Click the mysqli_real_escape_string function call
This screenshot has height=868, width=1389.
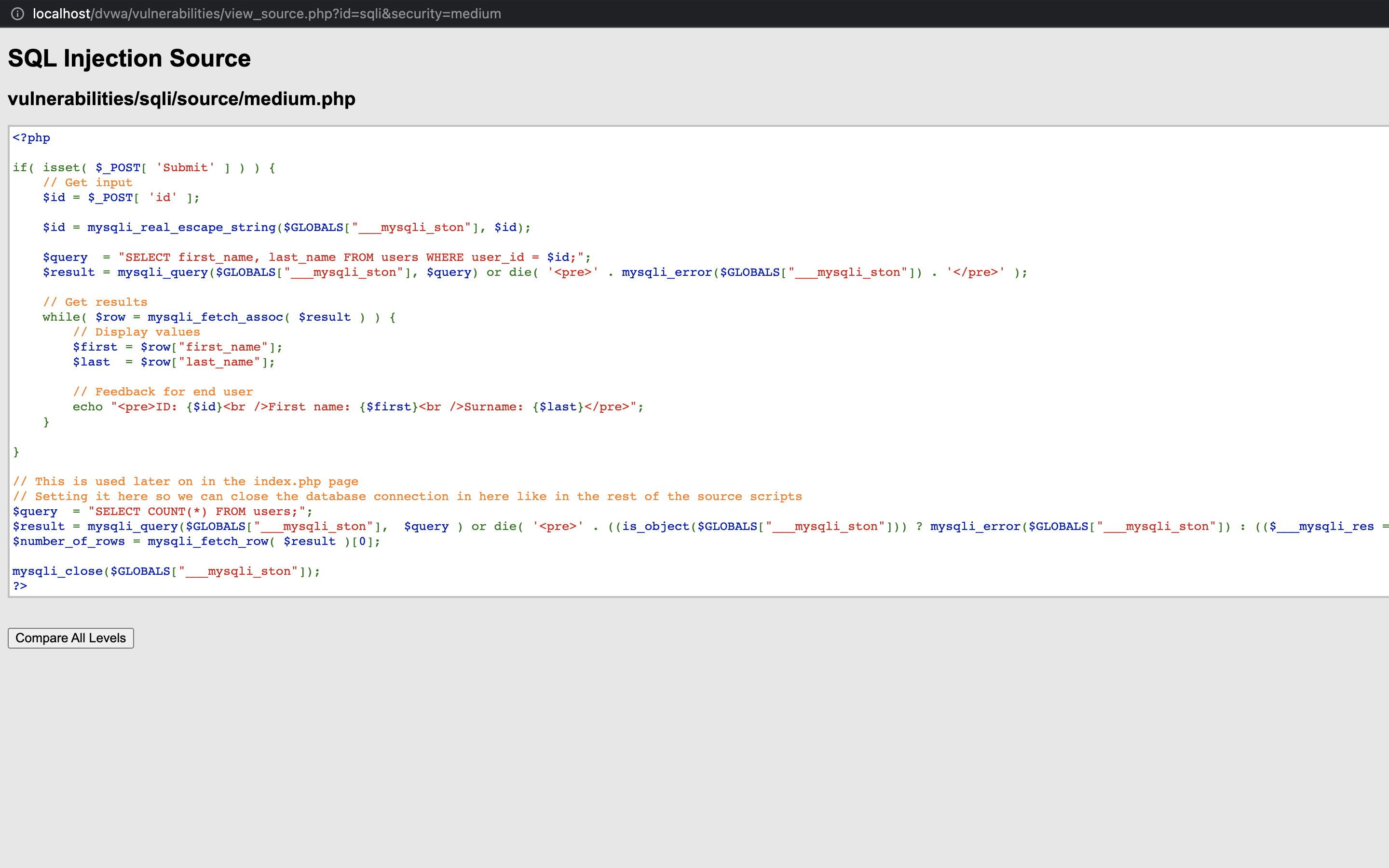tap(181, 227)
